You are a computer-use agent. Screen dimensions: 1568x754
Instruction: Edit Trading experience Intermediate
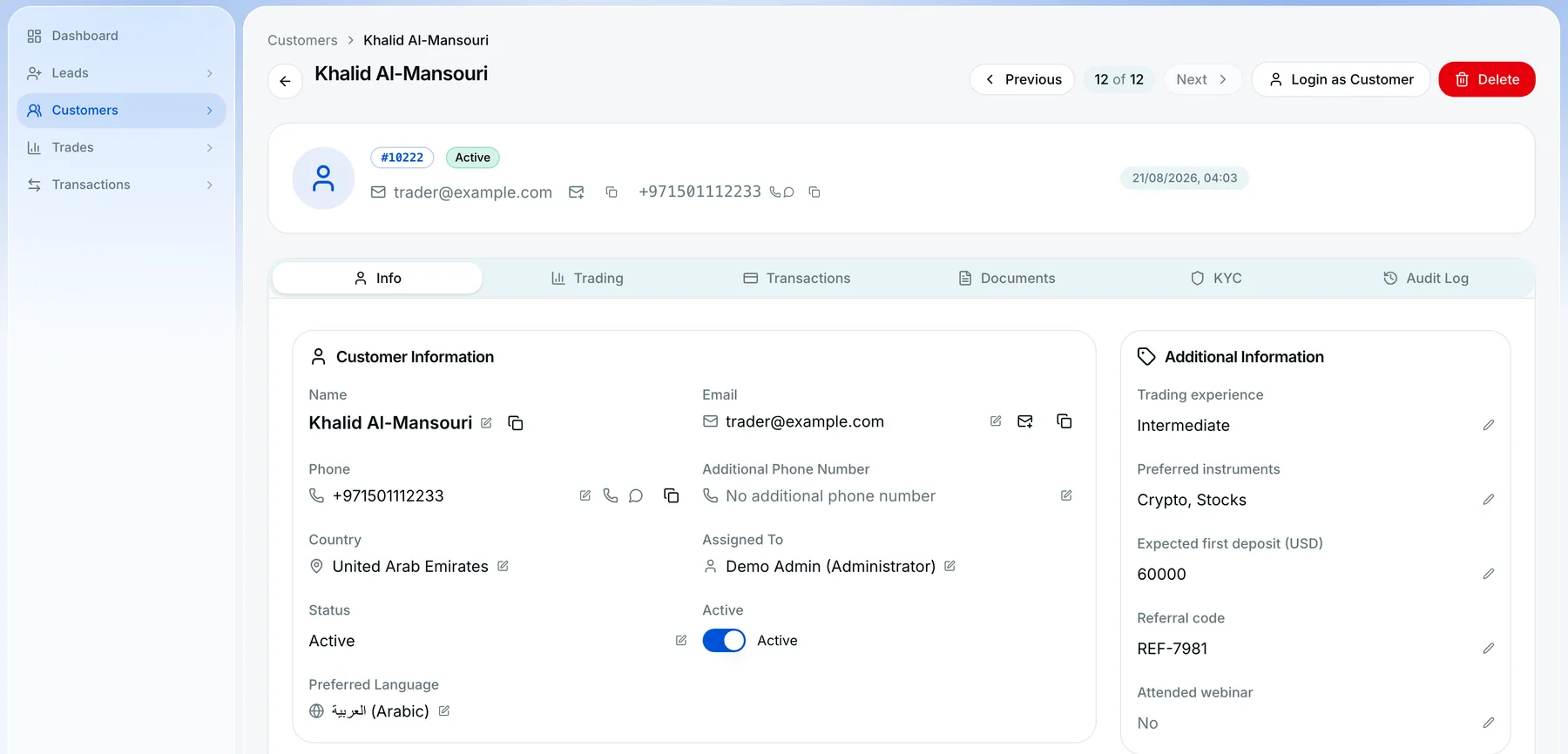coord(1489,425)
